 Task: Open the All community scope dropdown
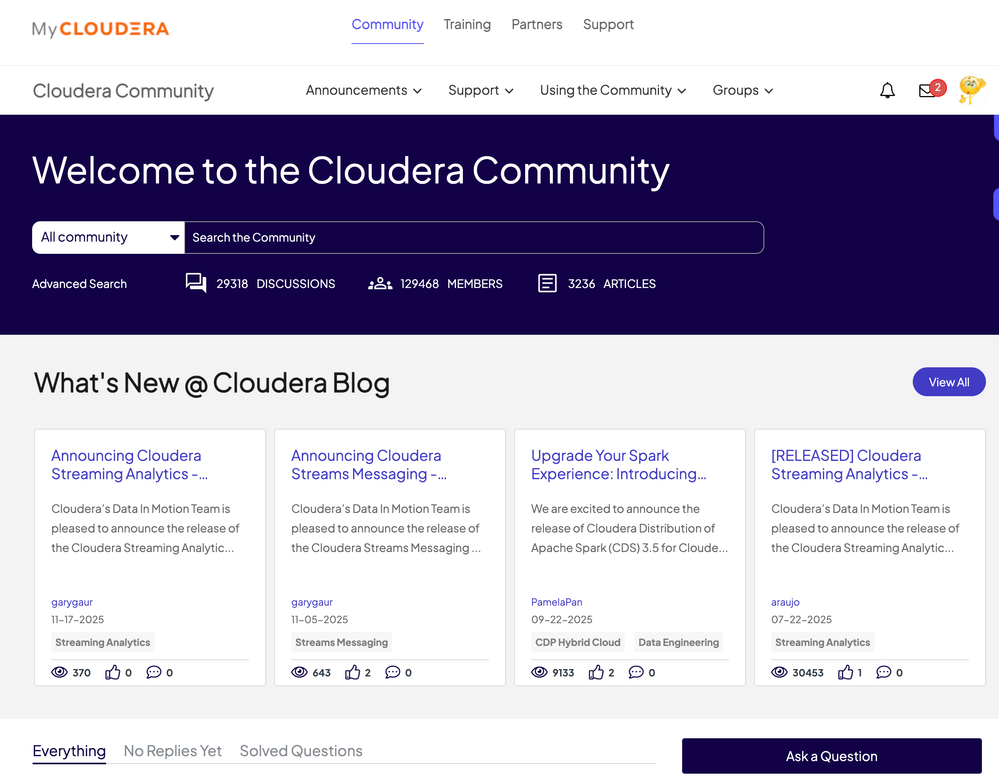click(x=108, y=238)
